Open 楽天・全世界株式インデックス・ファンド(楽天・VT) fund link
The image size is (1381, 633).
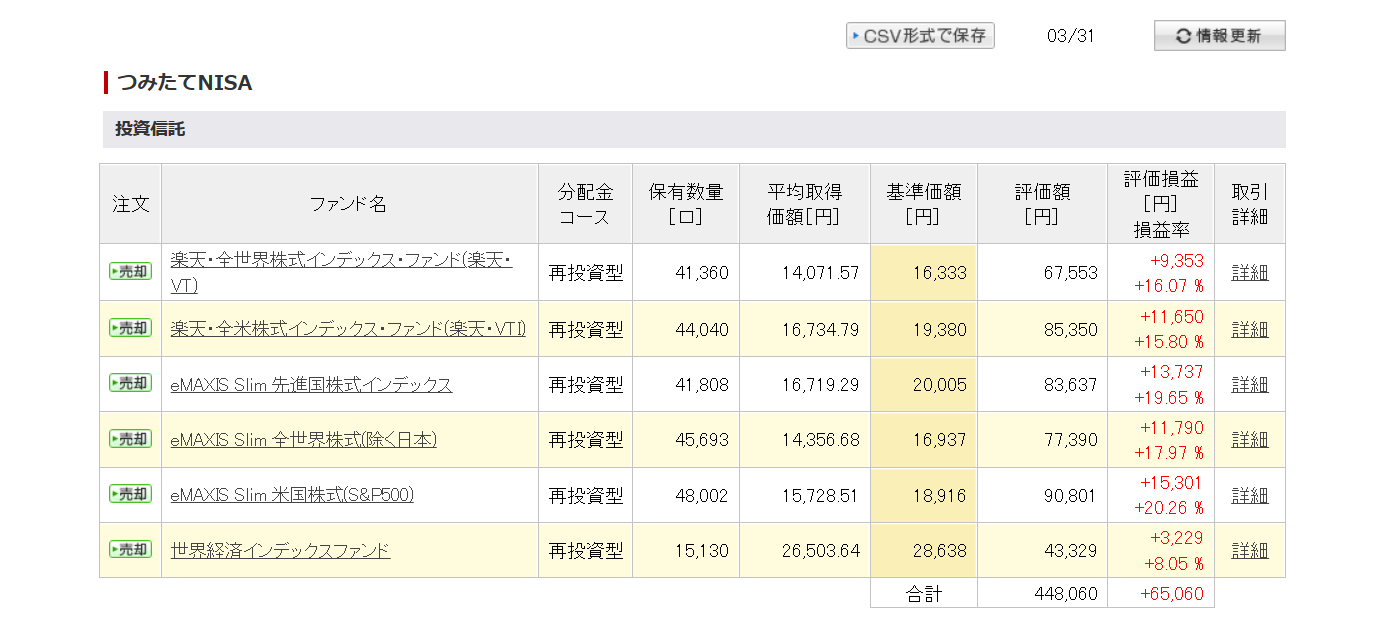[x=341, y=272]
